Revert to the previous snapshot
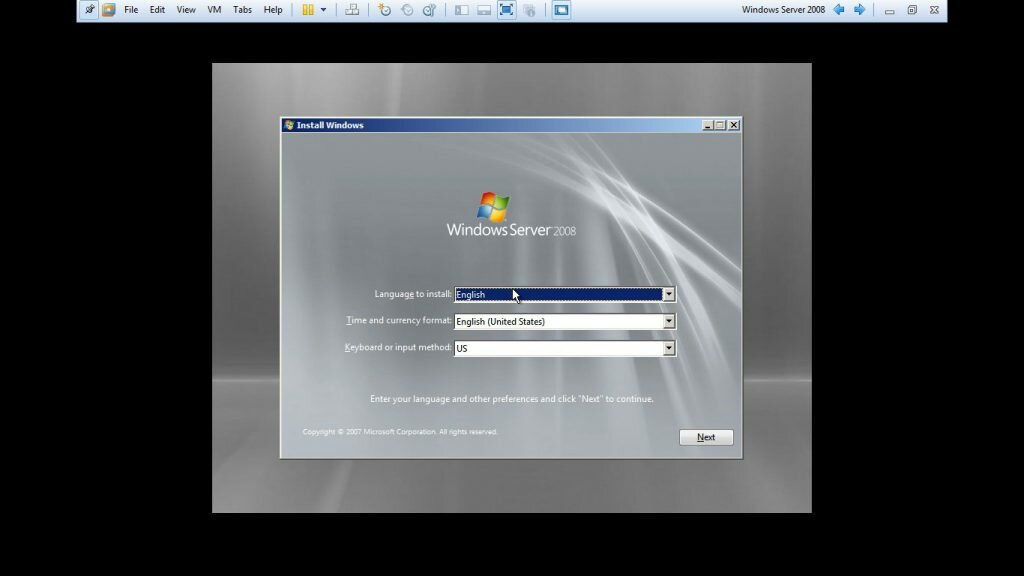The height and width of the screenshot is (576, 1024). point(407,10)
